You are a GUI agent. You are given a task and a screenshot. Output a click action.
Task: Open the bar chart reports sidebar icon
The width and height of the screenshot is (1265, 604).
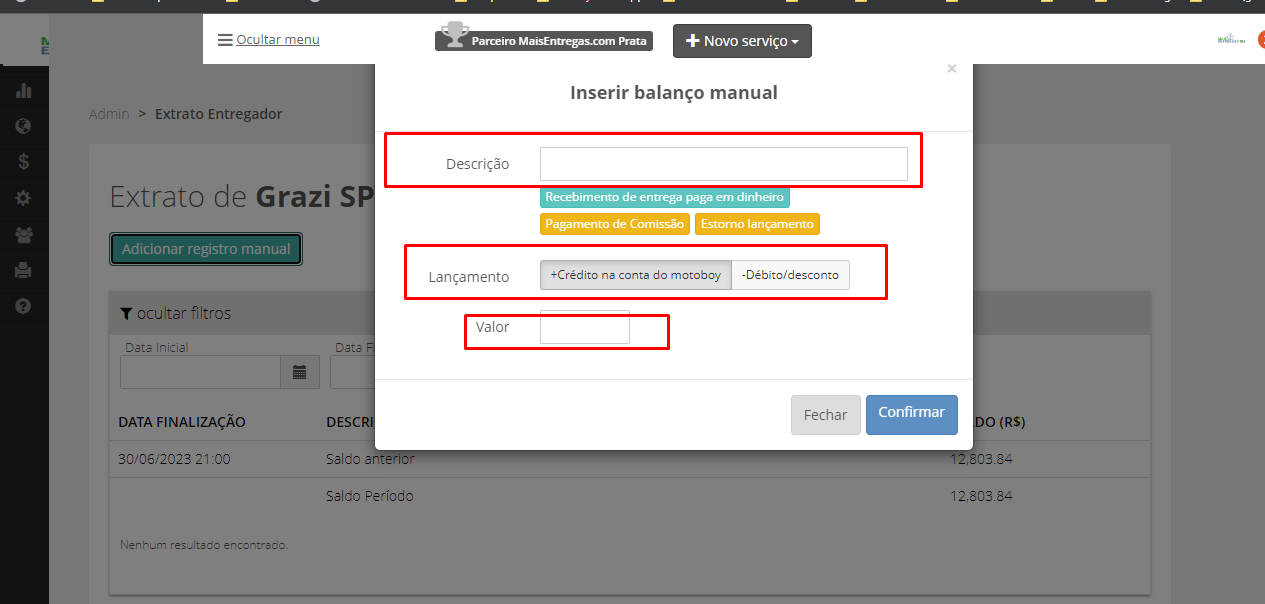[24, 91]
